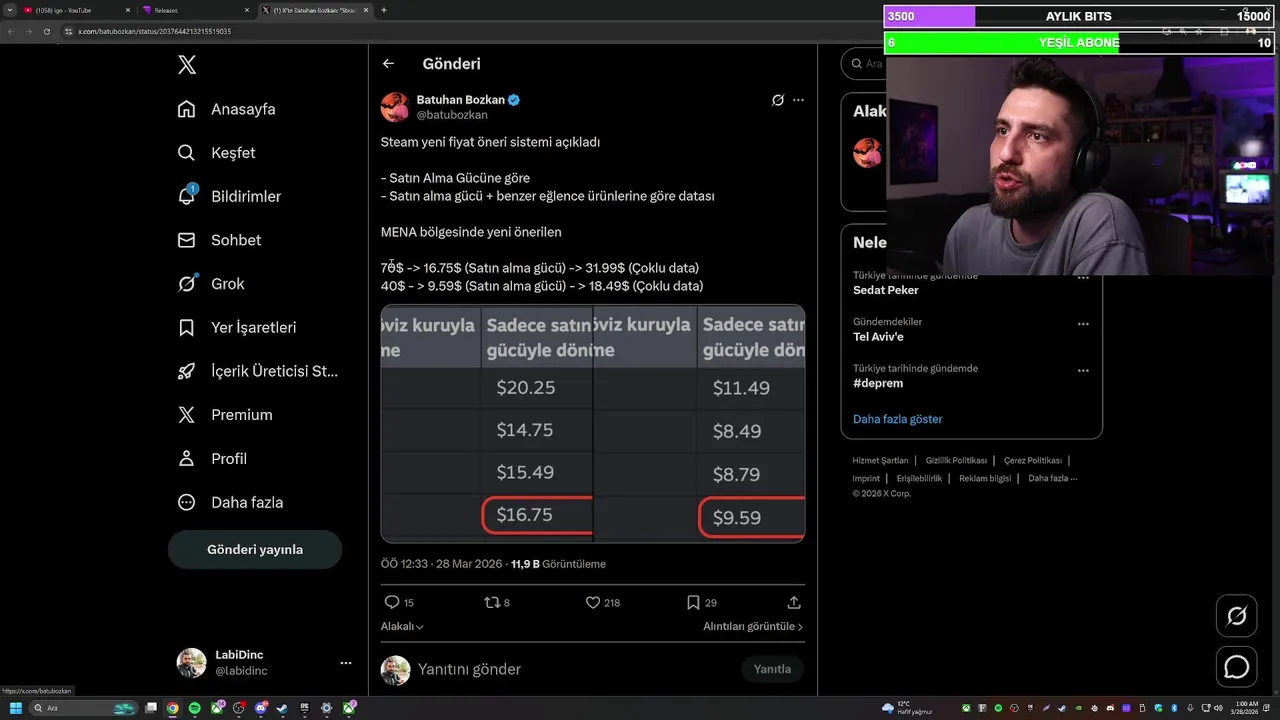Click the Grok icon next to post options
The width and height of the screenshot is (1280, 720).
(777, 100)
